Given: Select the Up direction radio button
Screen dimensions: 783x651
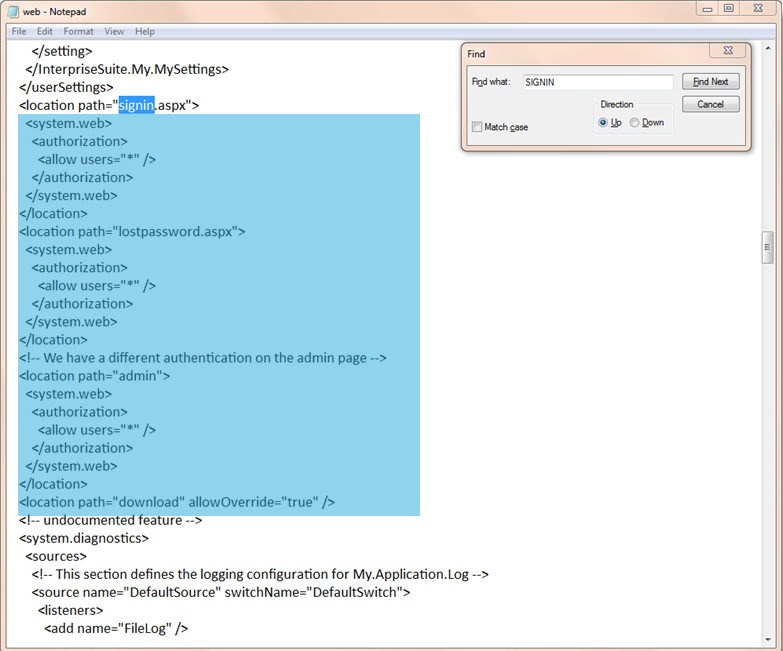Looking at the screenshot, I should point(603,123).
